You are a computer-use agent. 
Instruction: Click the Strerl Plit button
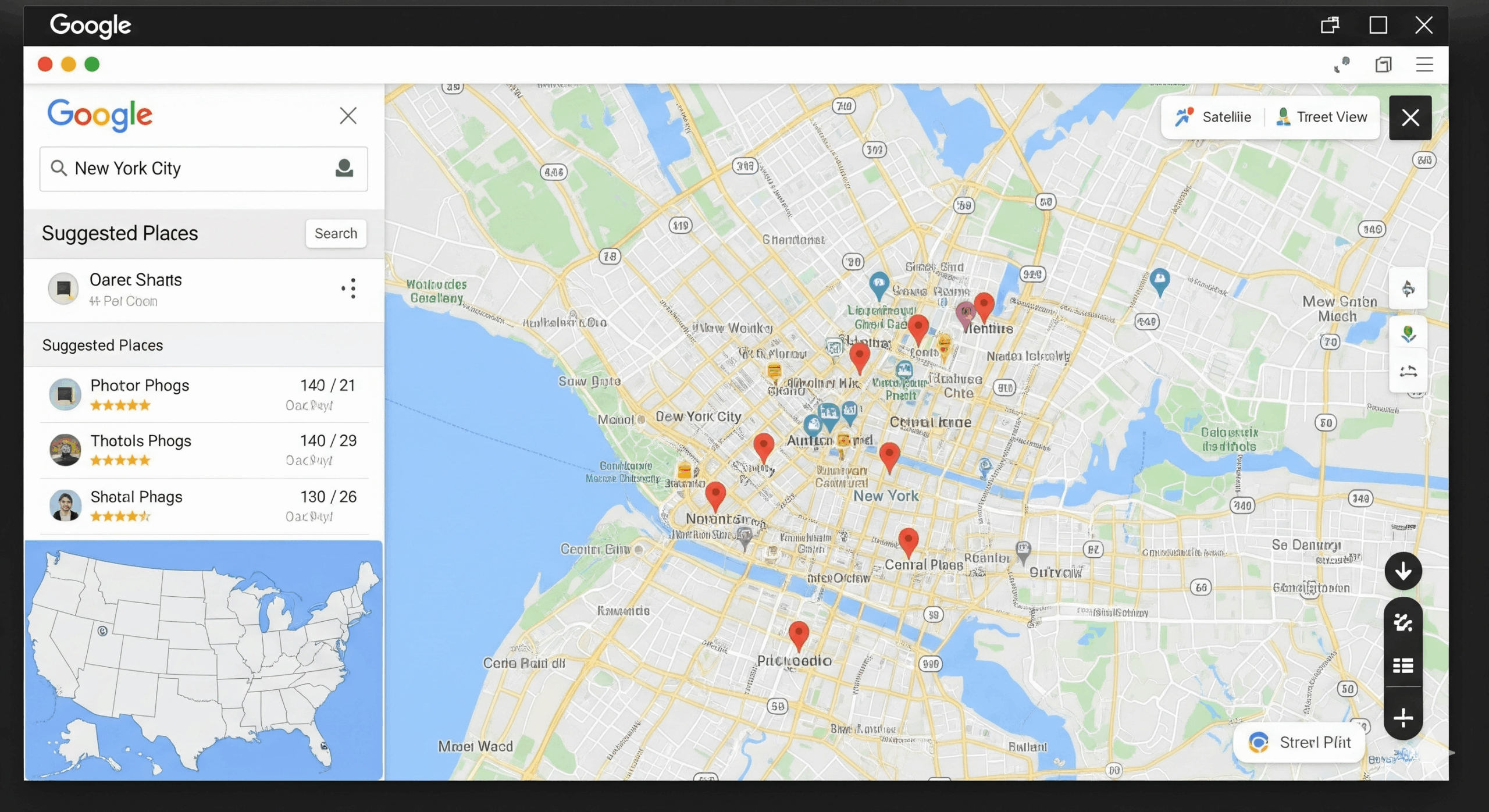pos(1299,743)
